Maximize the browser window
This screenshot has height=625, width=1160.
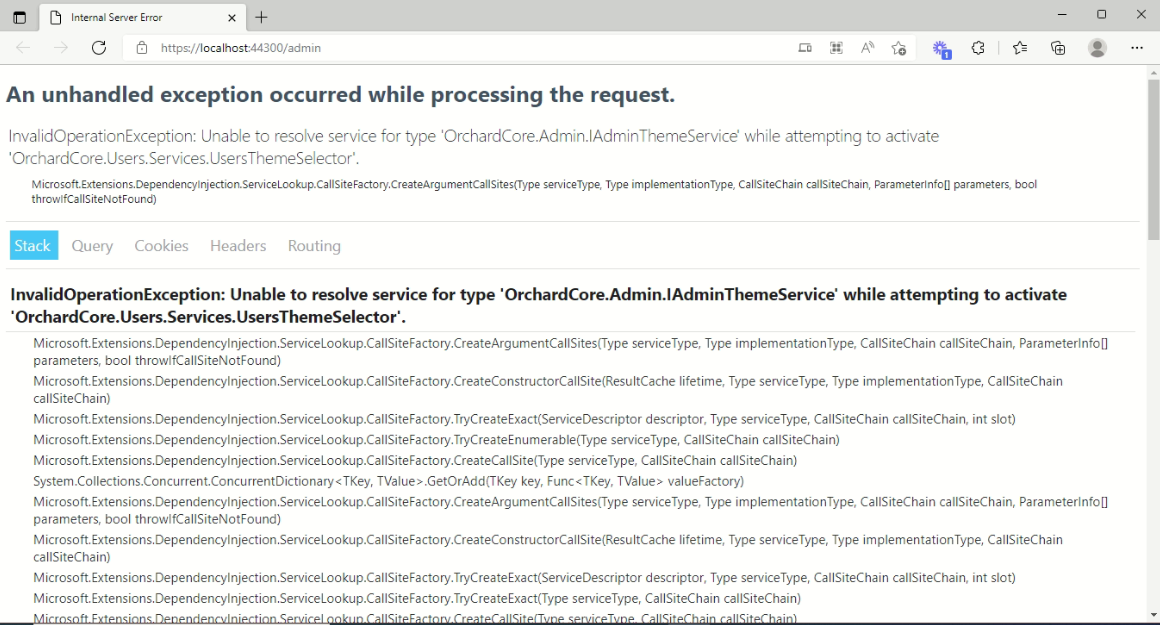pos(1102,15)
